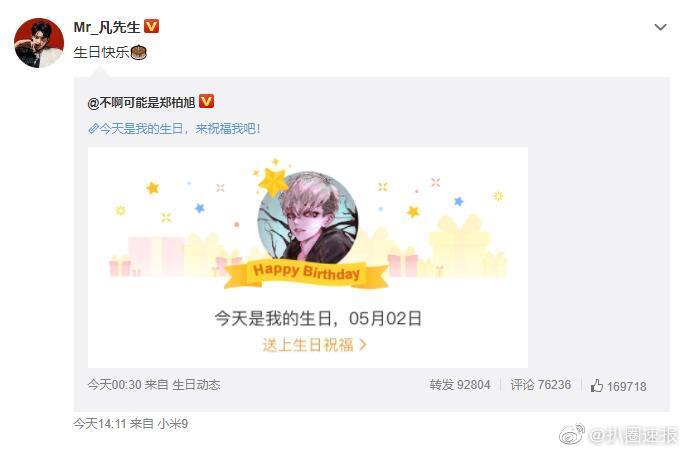Like the post with thumbs-up icon
Screen dimensions: 686x453
coord(596,386)
